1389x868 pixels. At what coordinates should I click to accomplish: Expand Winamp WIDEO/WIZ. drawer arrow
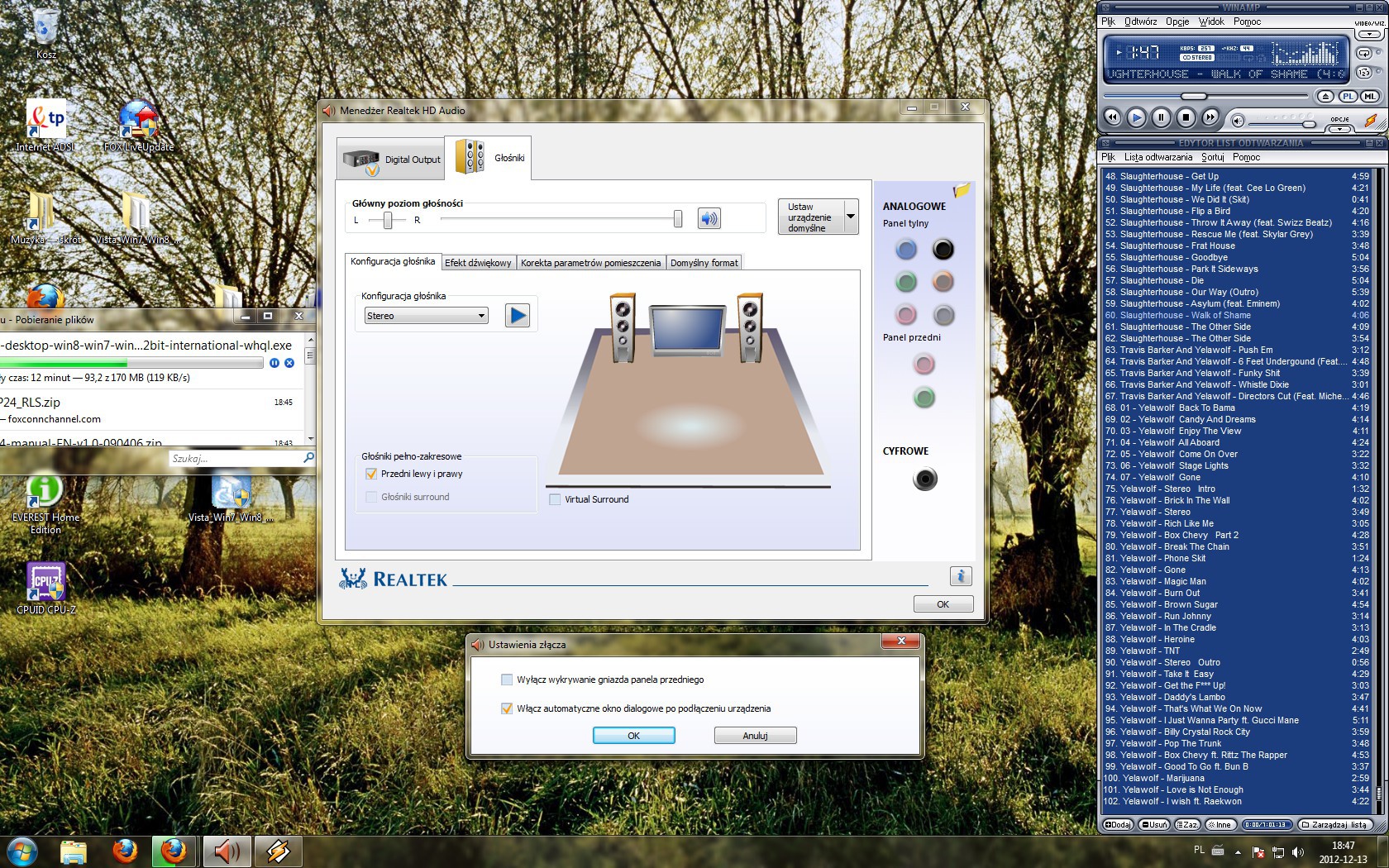click(1370, 35)
